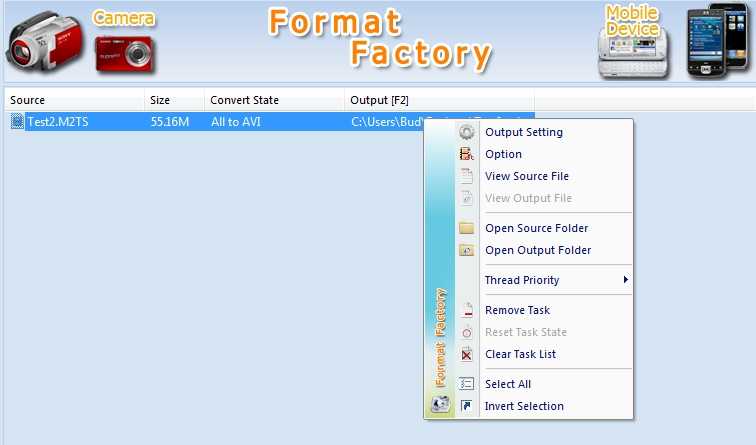Click the Camera banner label
The height and width of the screenshot is (445, 756).
124,18
